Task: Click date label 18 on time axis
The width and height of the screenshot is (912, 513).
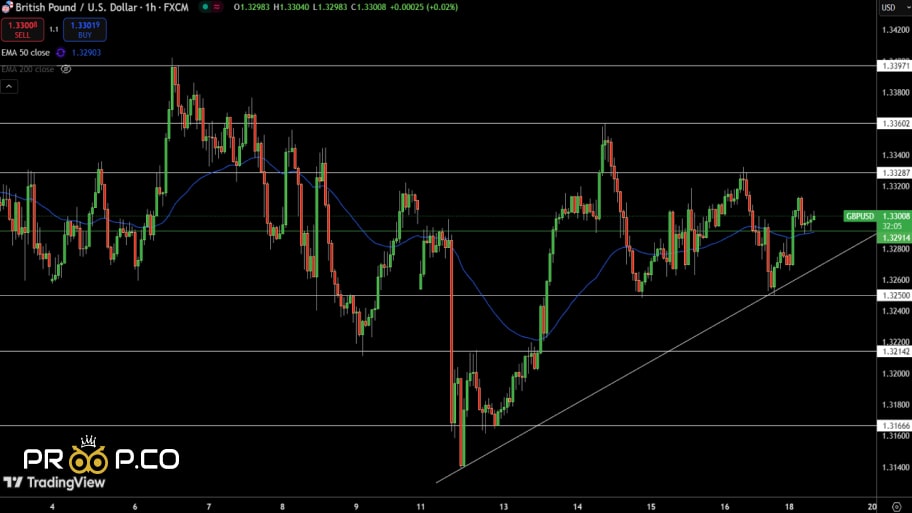Action: click(789, 507)
